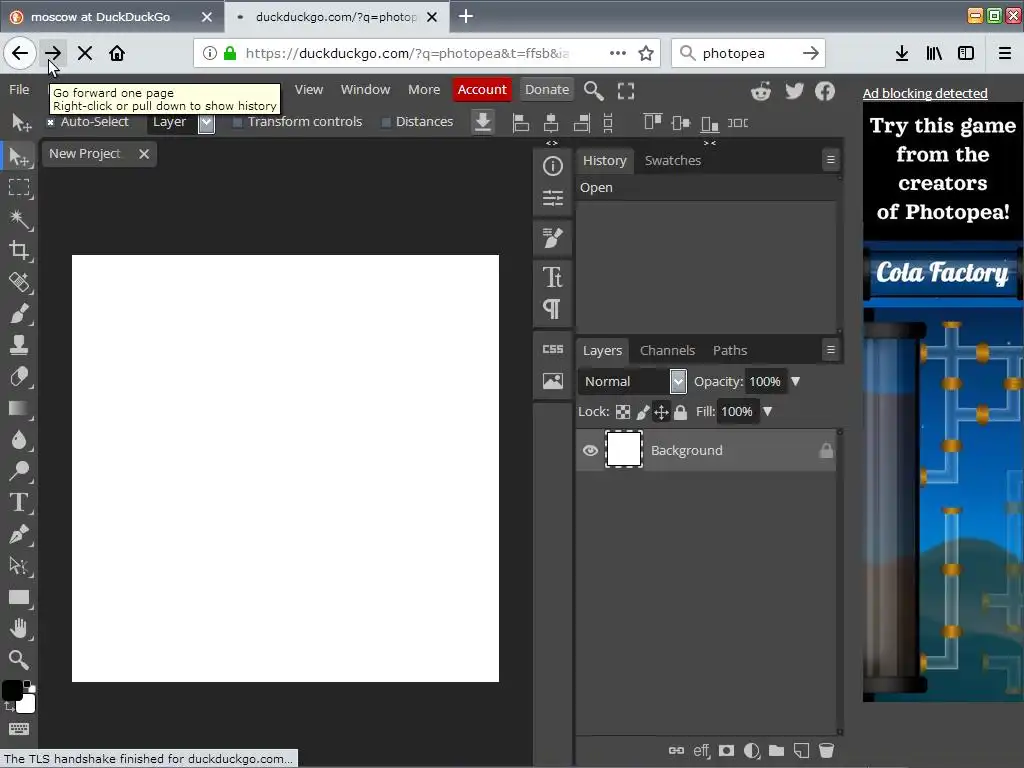Viewport: 1024px width, 768px height.
Task: Select the Pen tool
Action: click(19, 534)
